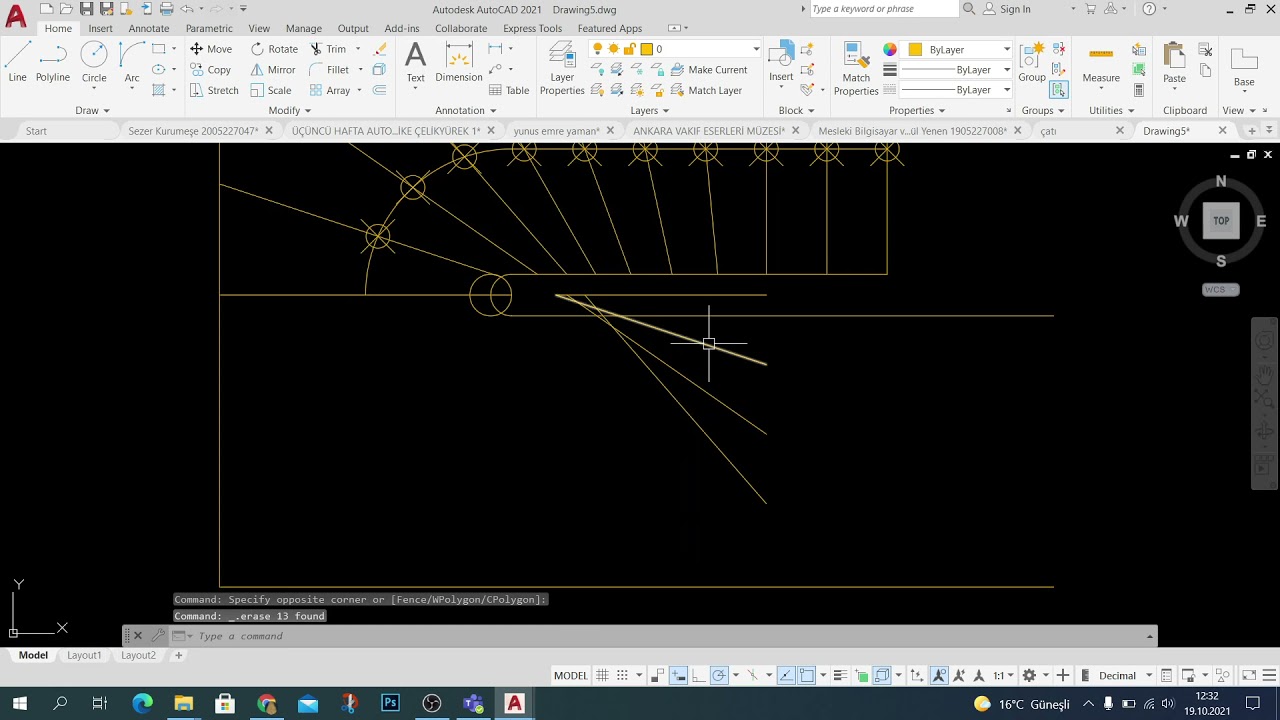Viewport: 1280px width, 720px height.
Task: Toggle lineweight display
Action: click(840, 675)
